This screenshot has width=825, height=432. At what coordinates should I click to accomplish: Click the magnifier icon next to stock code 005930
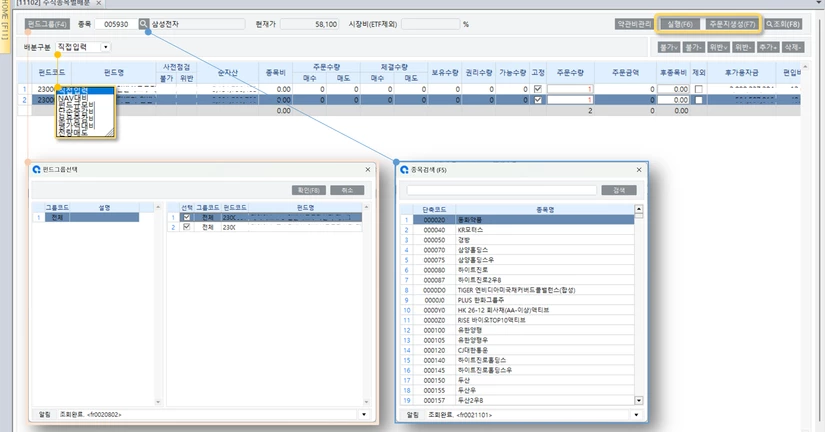click(144, 24)
